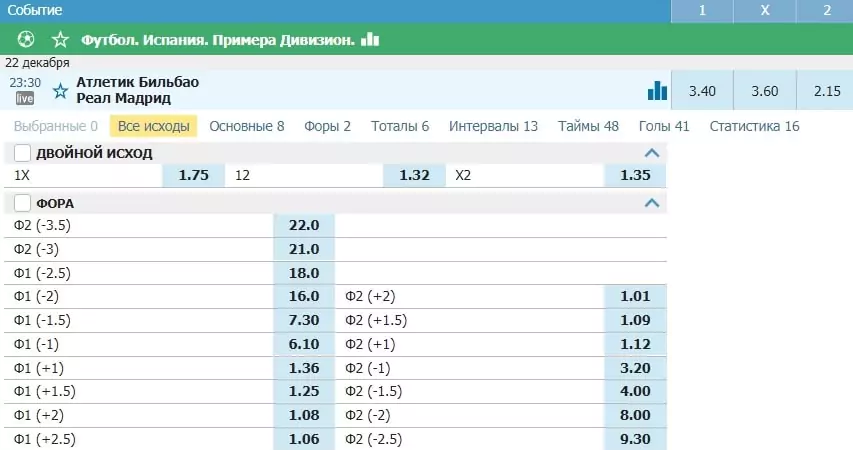The width and height of the screenshot is (853, 450).
Task: Collapse the ДВОЙНОЙ ИСХОД section
Action: [x=652, y=153]
